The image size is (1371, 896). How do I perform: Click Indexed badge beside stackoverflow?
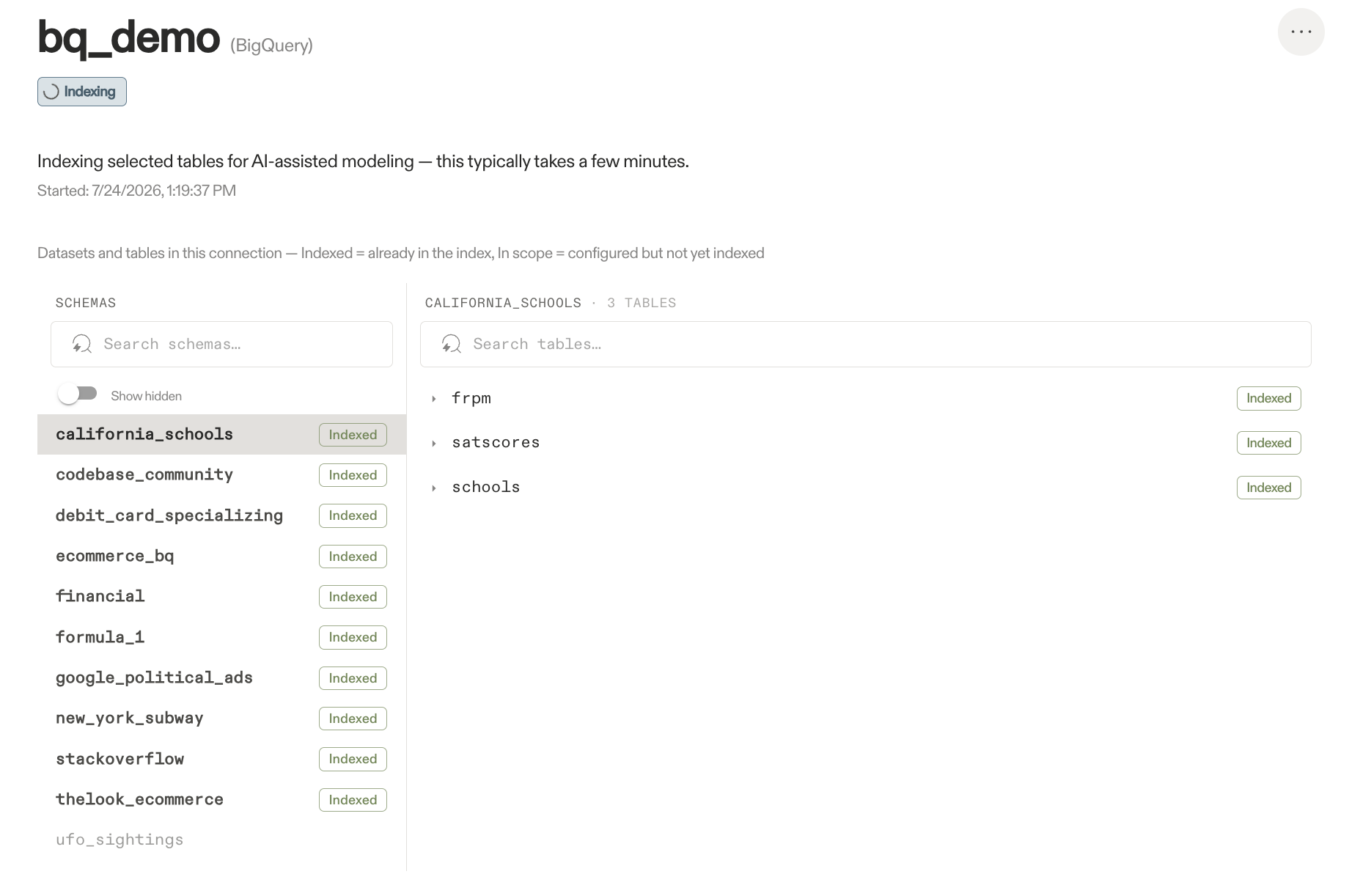353,759
